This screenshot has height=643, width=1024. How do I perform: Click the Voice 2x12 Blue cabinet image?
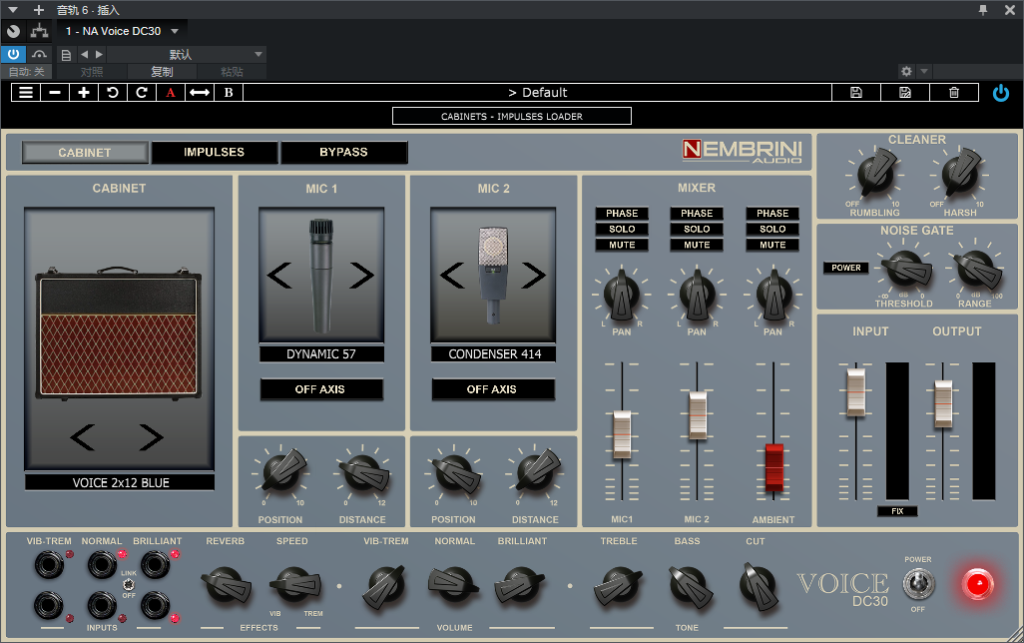[x=119, y=333]
